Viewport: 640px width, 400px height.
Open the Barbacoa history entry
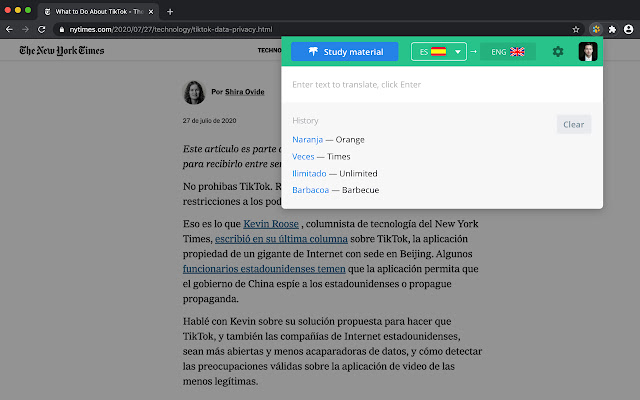point(310,190)
